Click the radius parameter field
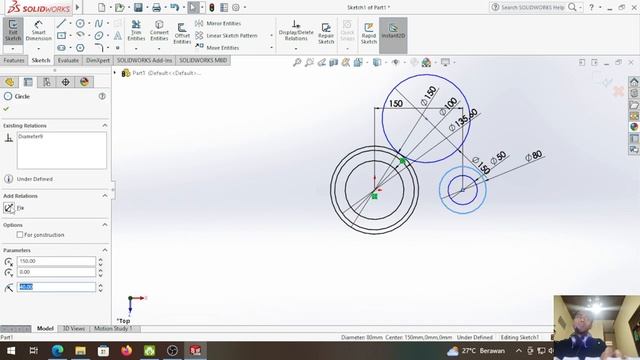This screenshot has width=640, height=360. 56,287
